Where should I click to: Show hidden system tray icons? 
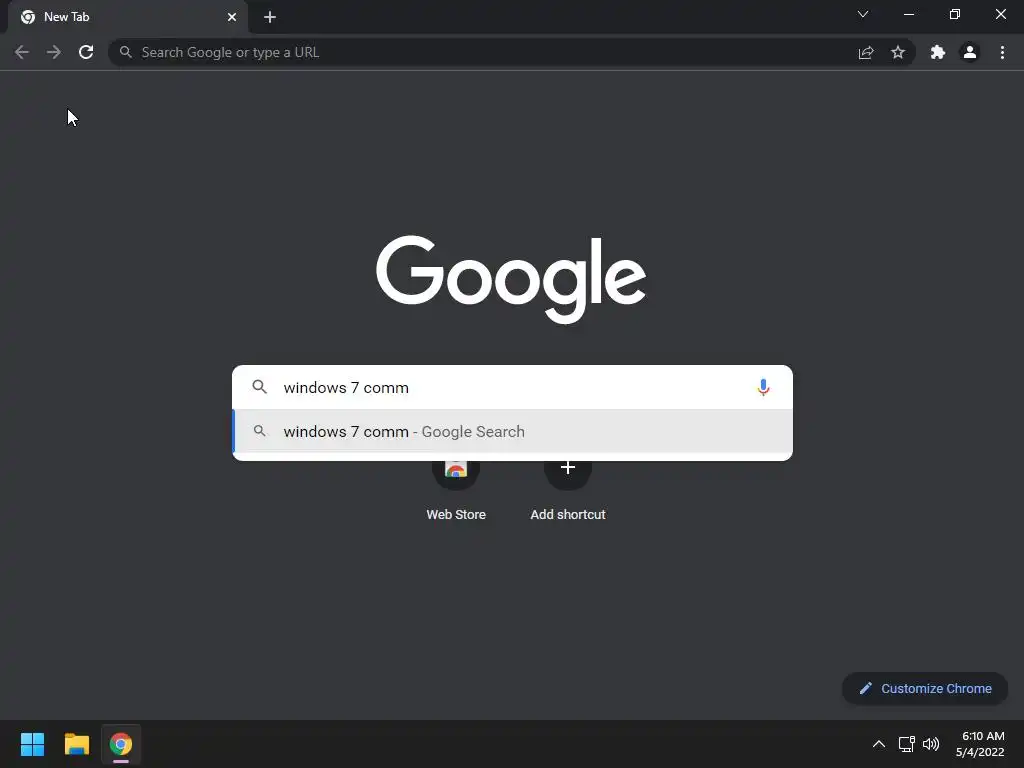coord(879,744)
